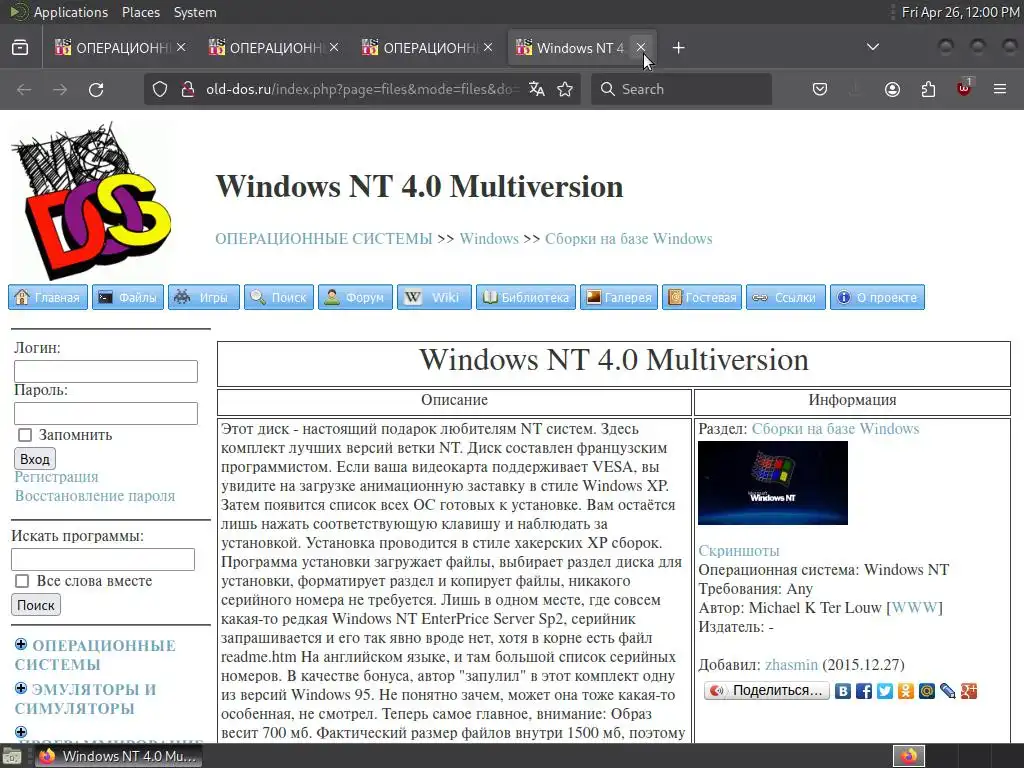Open the tracking protection shield icon

point(160,89)
